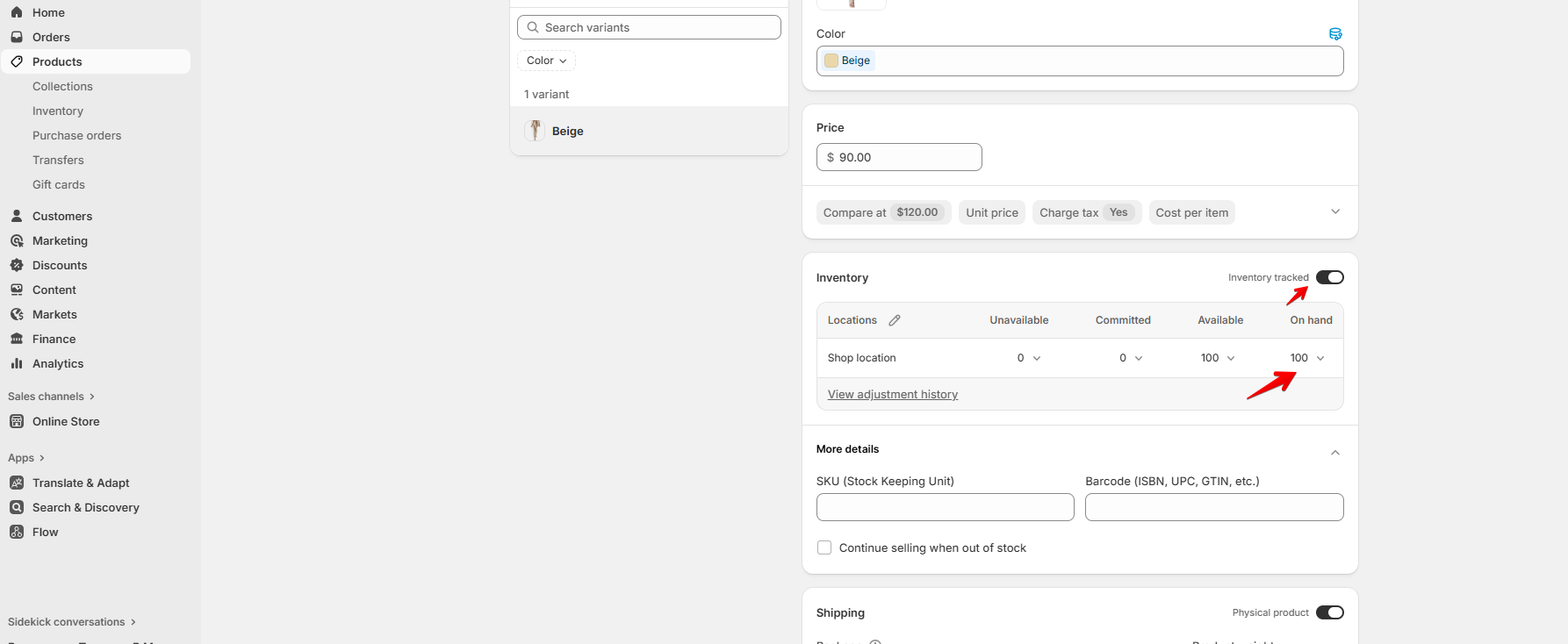Collapse the More details section

click(x=1334, y=453)
